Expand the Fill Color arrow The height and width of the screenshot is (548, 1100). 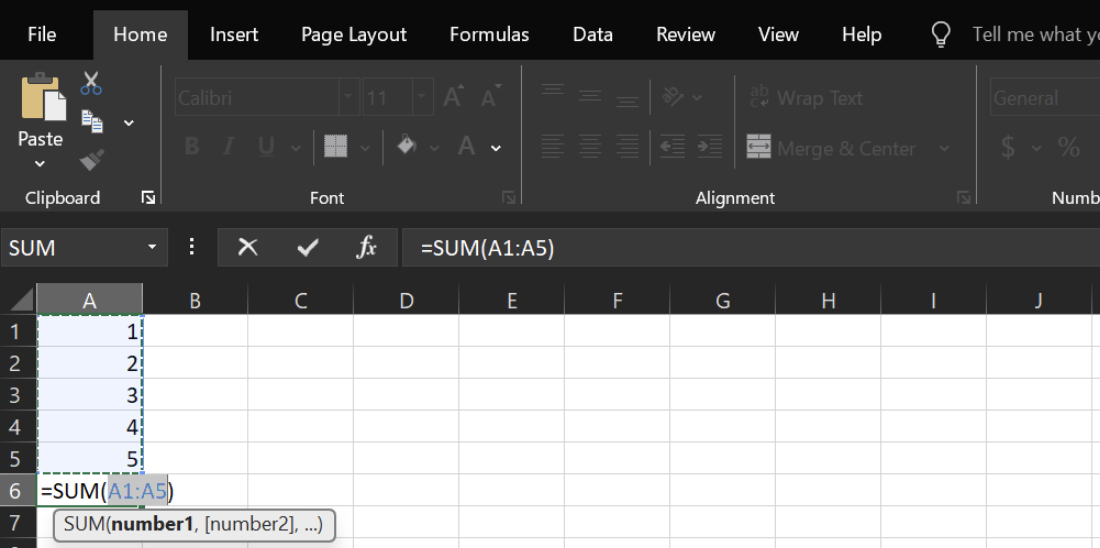click(434, 148)
